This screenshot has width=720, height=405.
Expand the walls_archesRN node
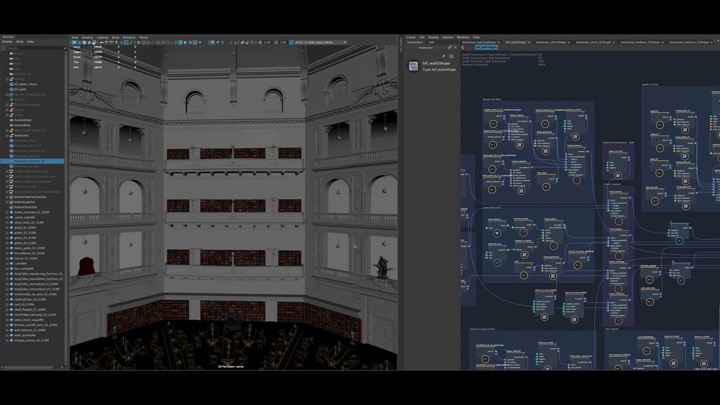pyautogui.click(x=7, y=335)
